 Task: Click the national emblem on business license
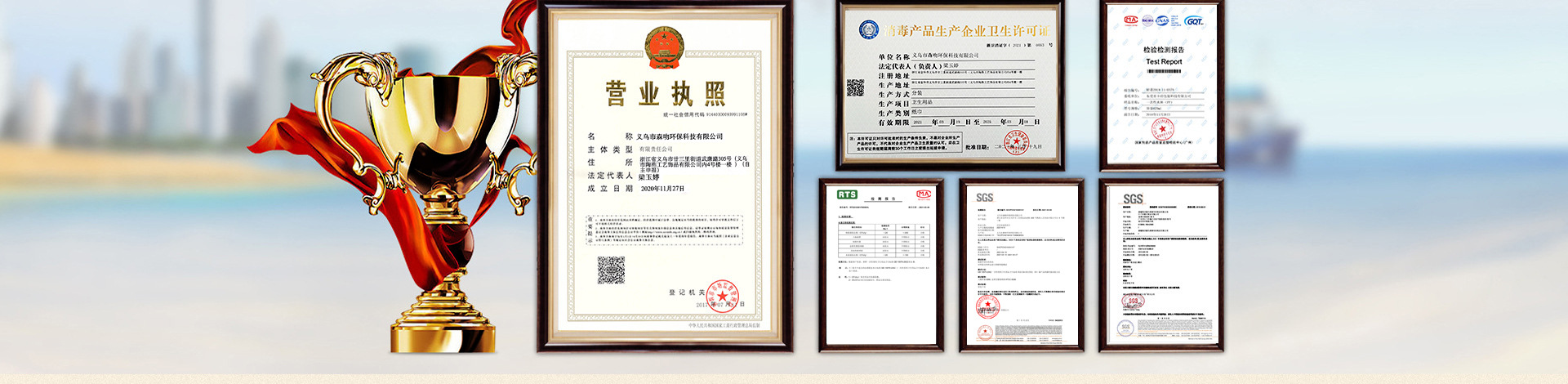point(664,48)
